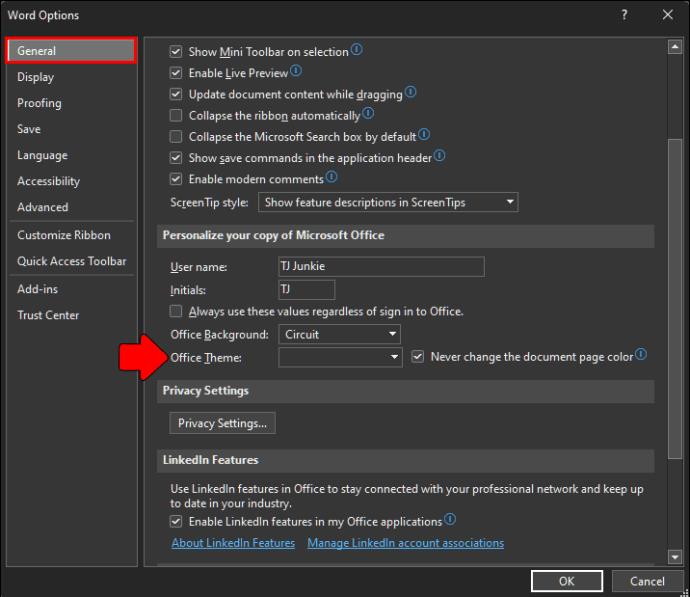
Task: Click info icon beside Enable modern comments
Action: pyautogui.click(x=331, y=177)
